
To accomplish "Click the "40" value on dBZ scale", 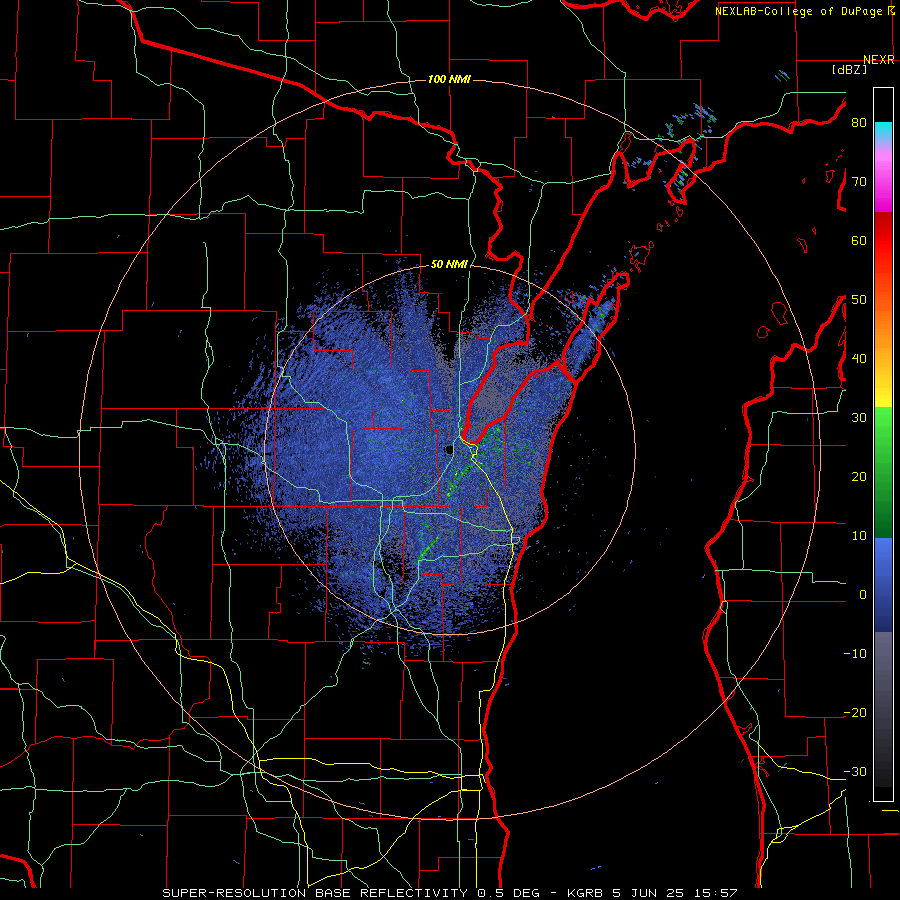I will [859, 359].
